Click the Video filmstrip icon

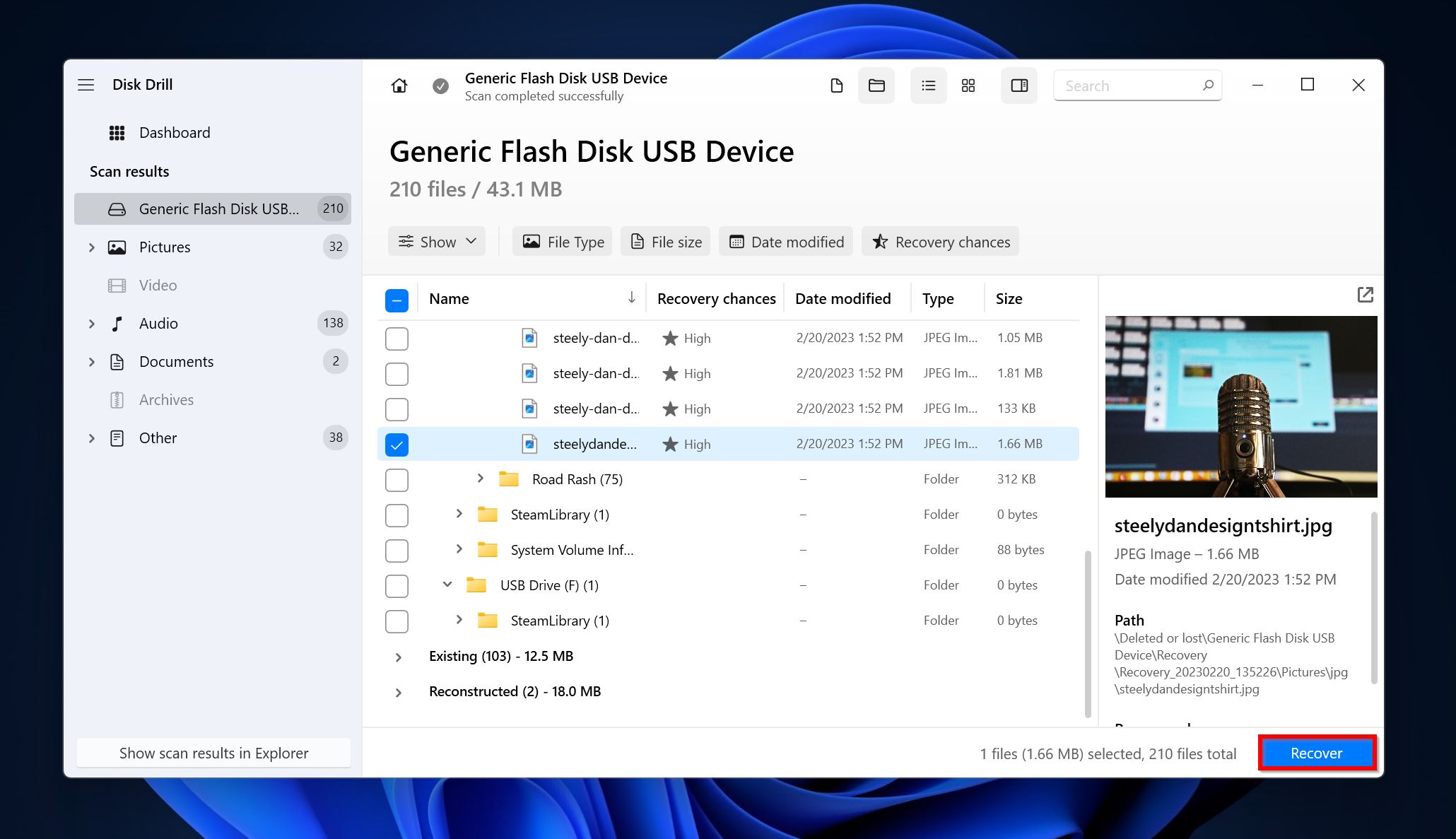(117, 286)
